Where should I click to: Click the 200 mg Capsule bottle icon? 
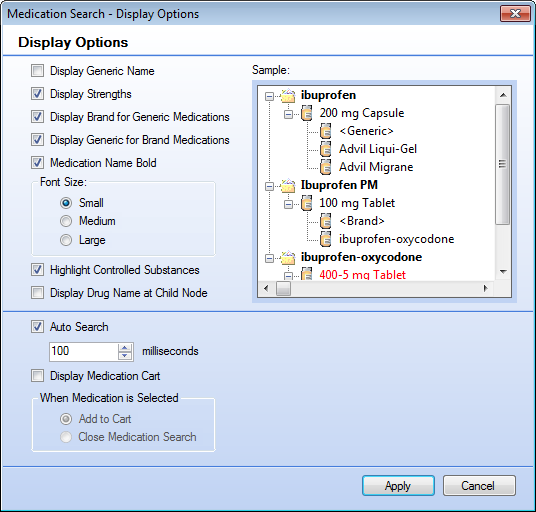pos(307,113)
